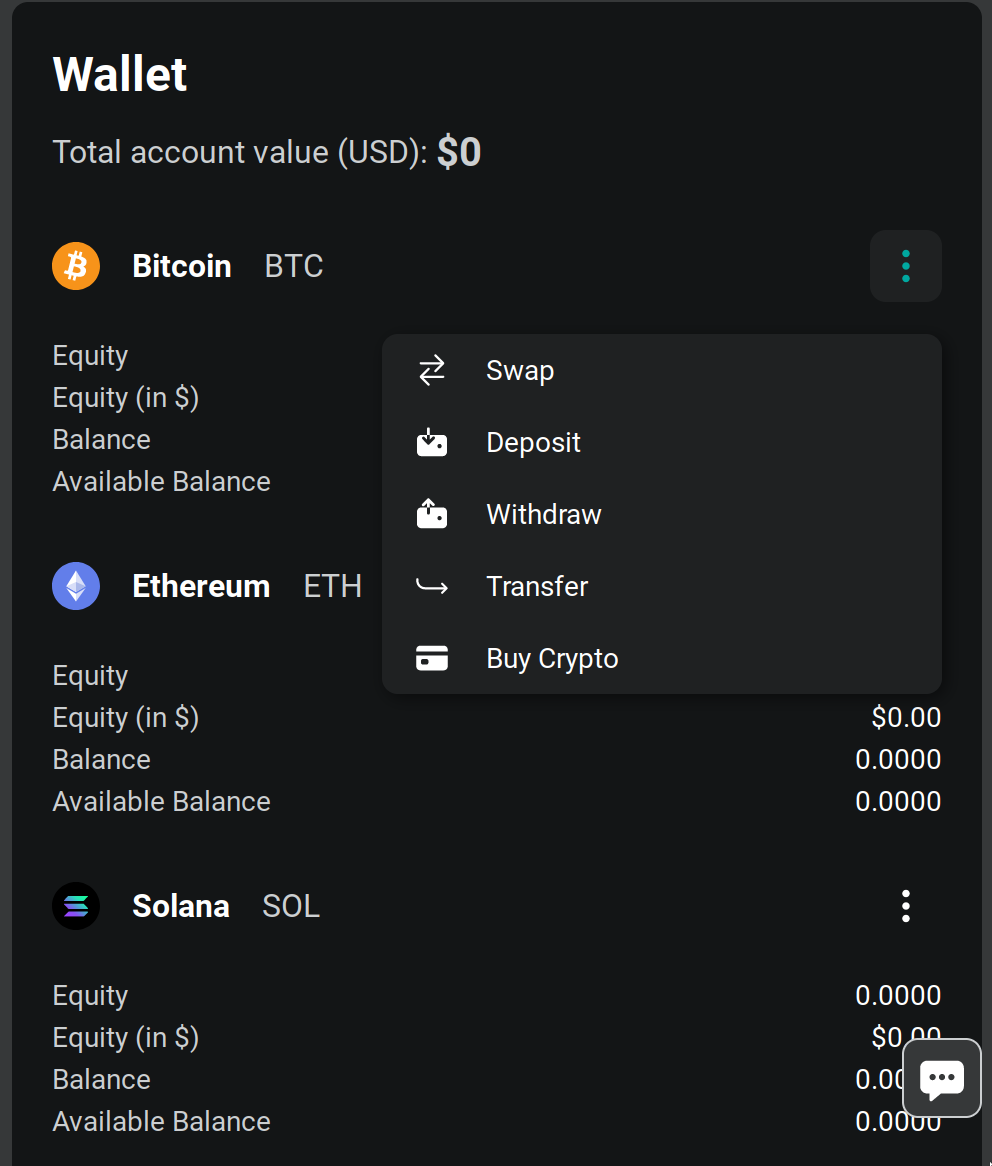Click the Solana coin logo icon
The width and height of the screenshot is (992, 1166).
pos(76,906)
